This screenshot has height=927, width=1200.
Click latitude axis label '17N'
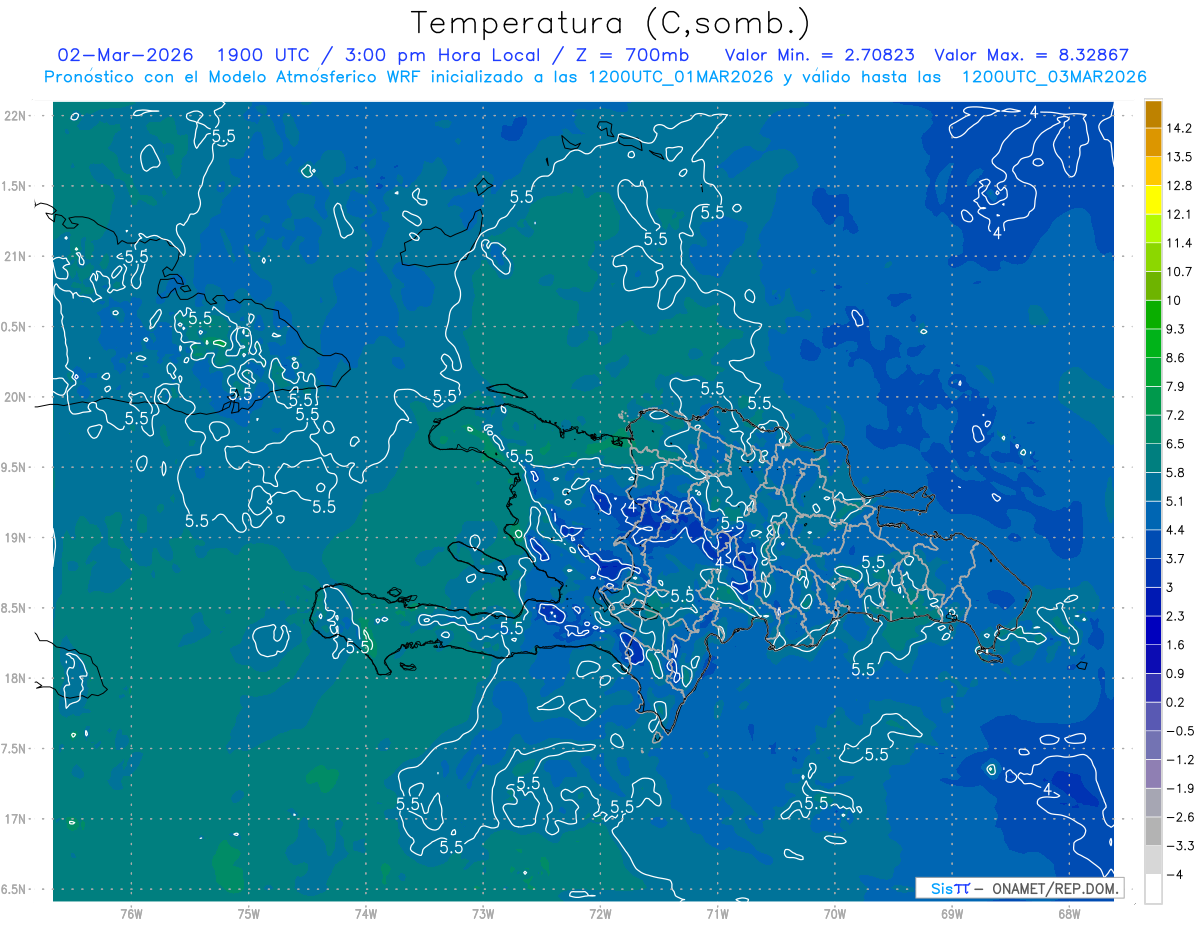coord(16,819)
